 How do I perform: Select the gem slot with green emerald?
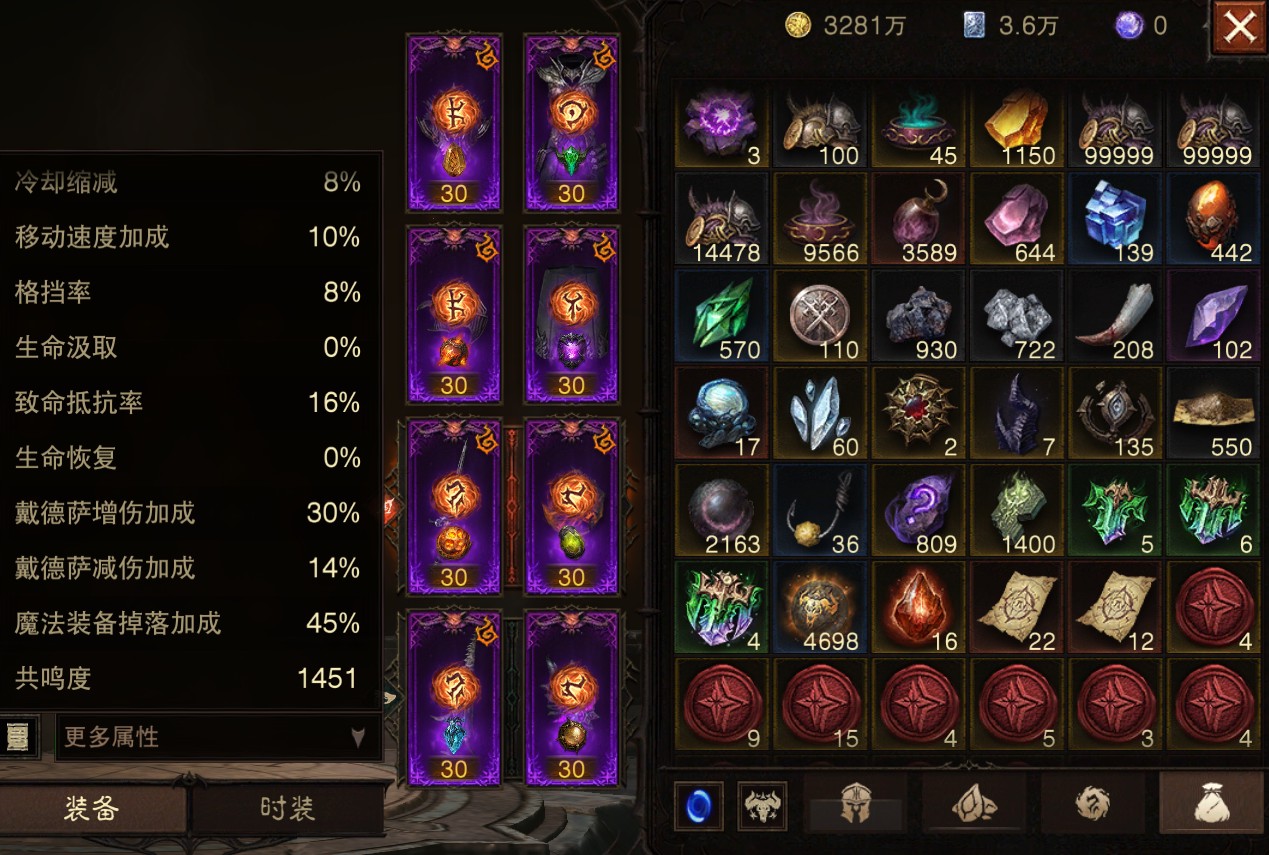571,123
